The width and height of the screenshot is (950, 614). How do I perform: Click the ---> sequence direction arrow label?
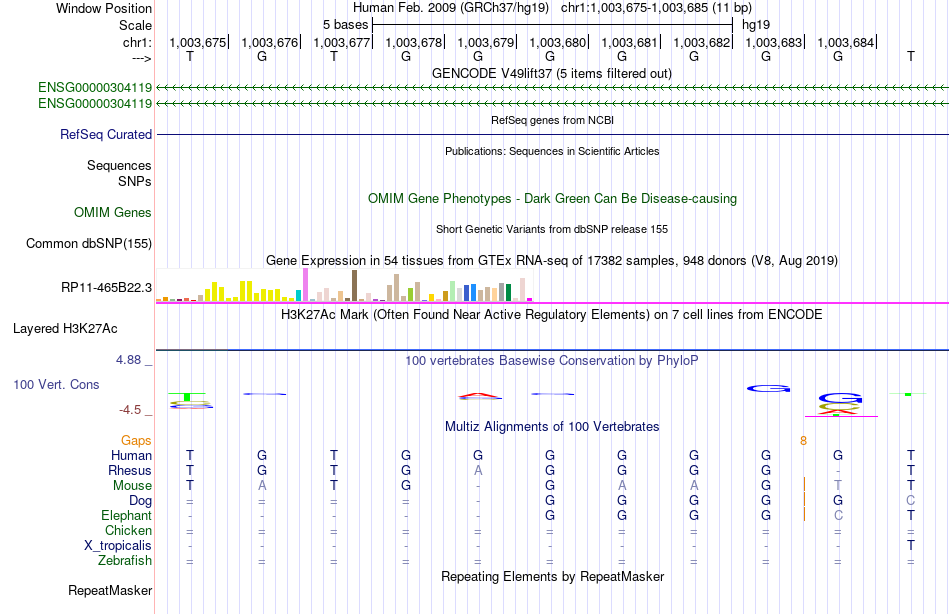142,58
